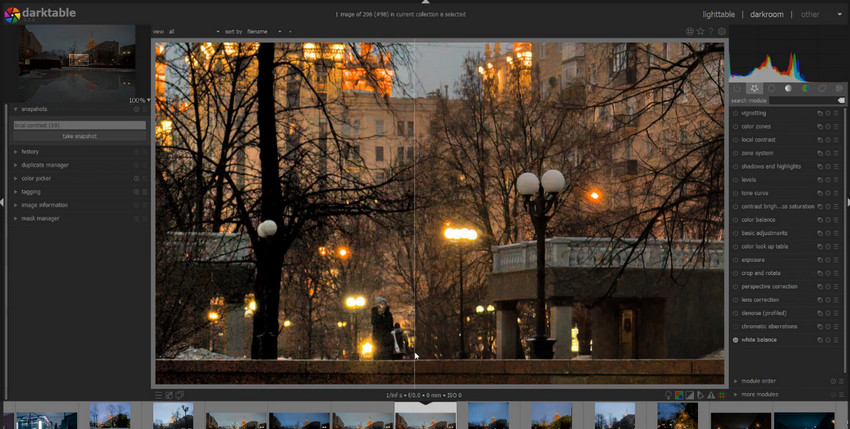Collapse the snapshots panel
850x429 pixels.
tap(16, 109)
